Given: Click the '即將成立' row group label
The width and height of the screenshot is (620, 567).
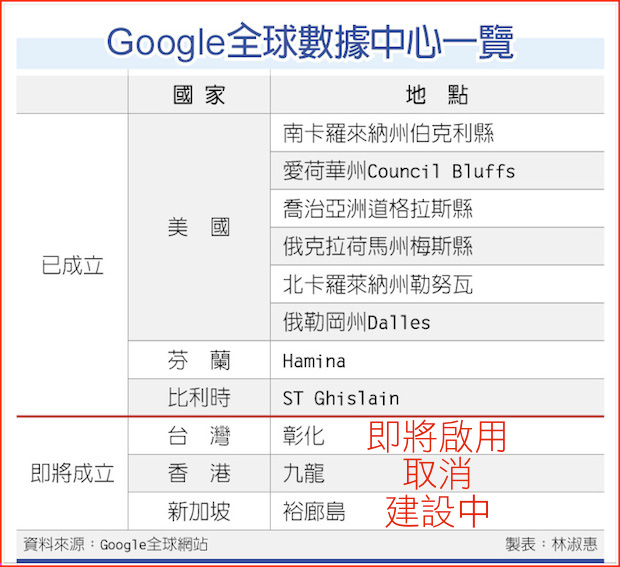Looking at the screenshot, I should (x=72, y=473).
